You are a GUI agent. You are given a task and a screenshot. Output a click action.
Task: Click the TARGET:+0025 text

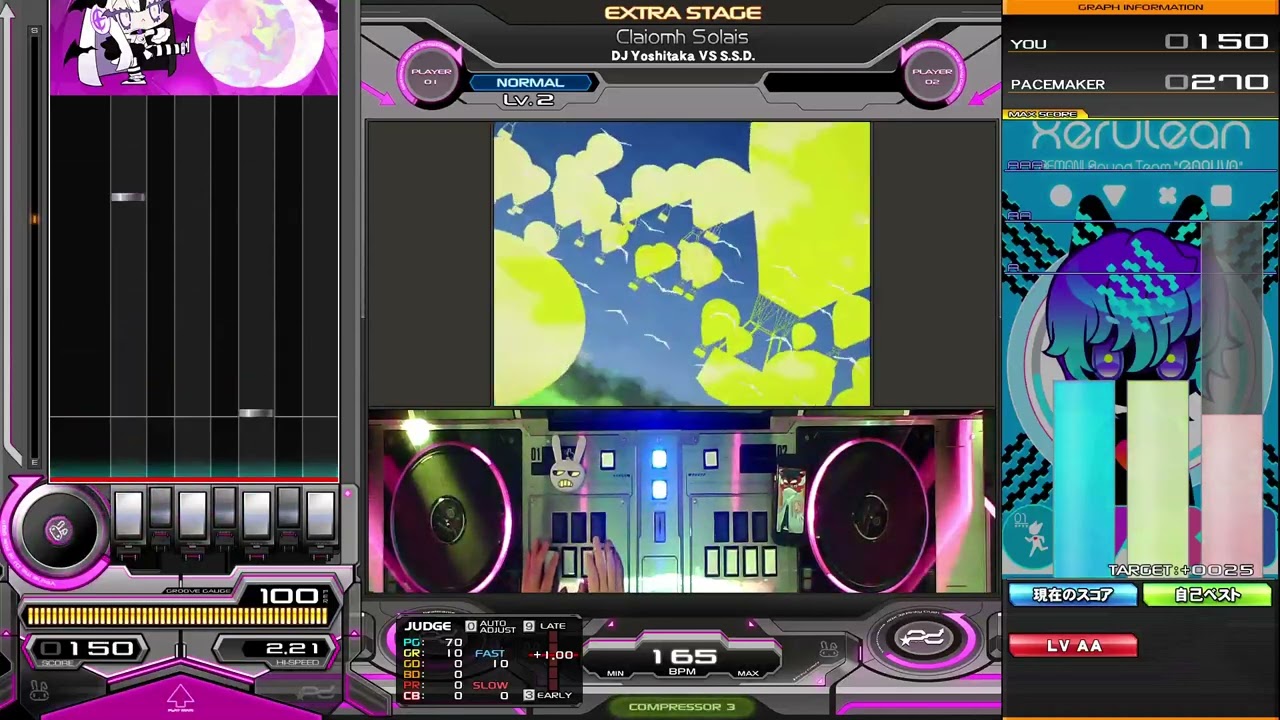[x=1181, y=570]
